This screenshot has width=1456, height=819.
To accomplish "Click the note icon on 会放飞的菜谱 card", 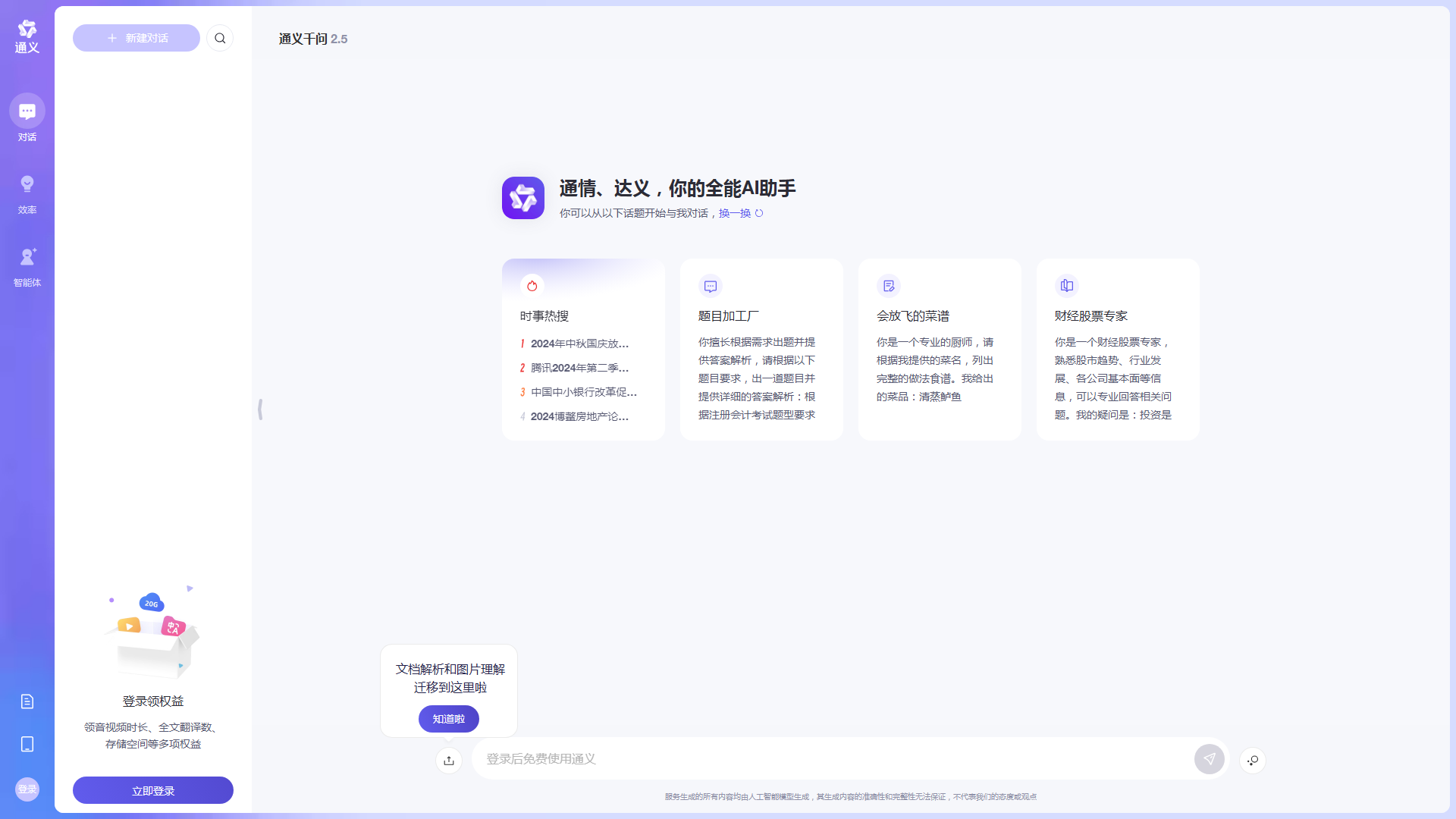I will click(889, 286).
